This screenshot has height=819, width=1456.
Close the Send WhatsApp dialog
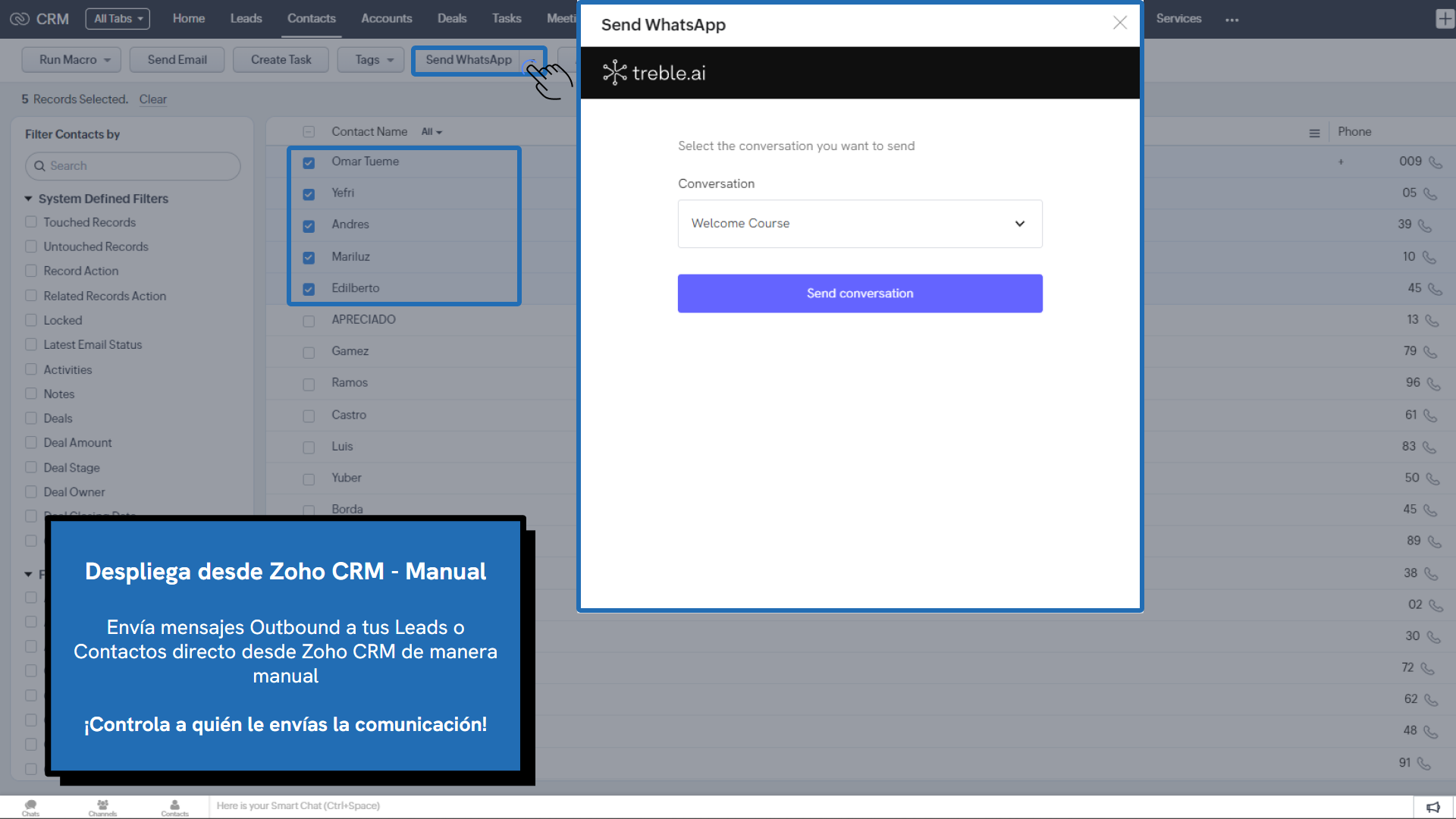point(1119,23)
